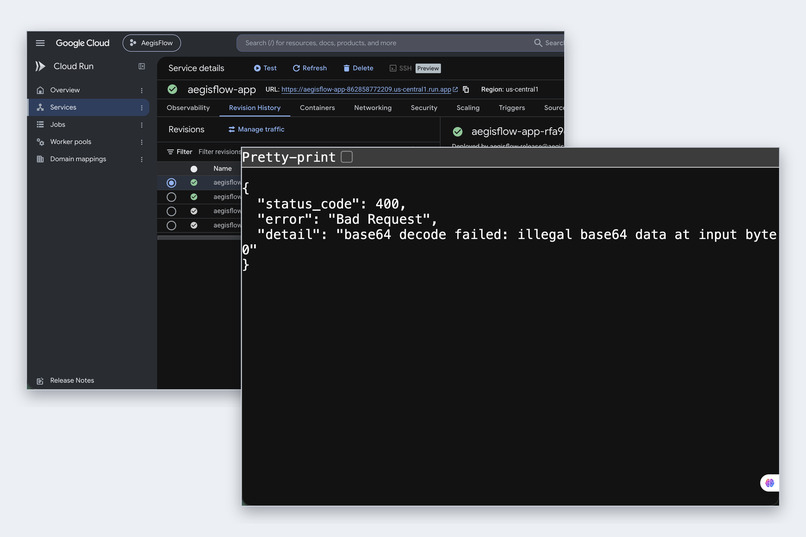806x537 pixels.
Task: Select the fourth revision radio button
Action: (x=171, y=226)
